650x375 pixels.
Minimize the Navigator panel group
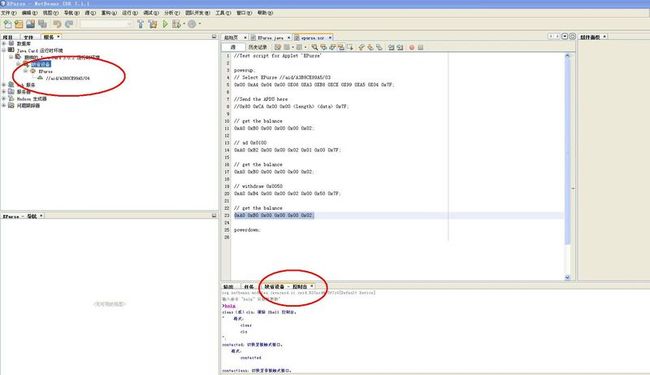[x=214, y=215]
